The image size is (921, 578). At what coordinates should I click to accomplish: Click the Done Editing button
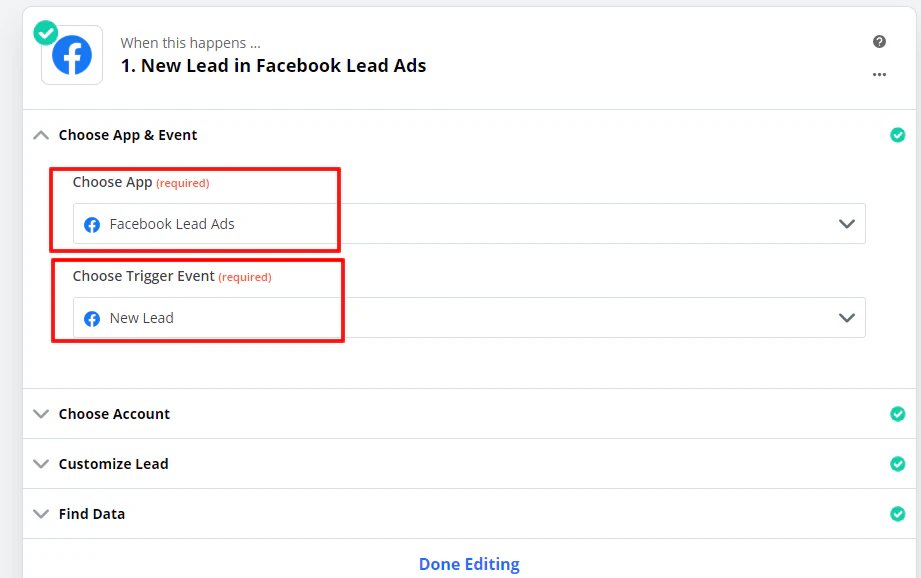[x=469, y=563]
